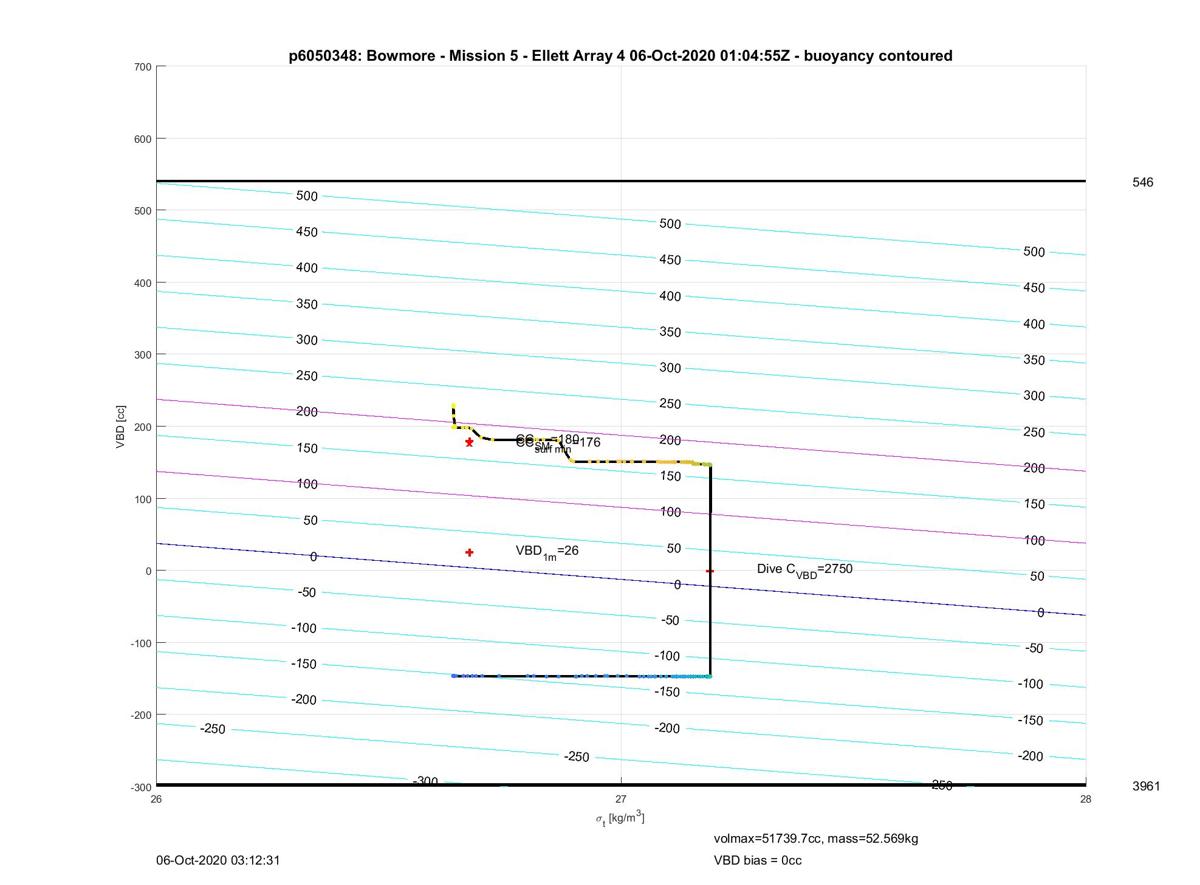Click the 'Dive C VBD=2750' annotation
The height and width of the screenshot is (885, 1200).
pos(805,569)
